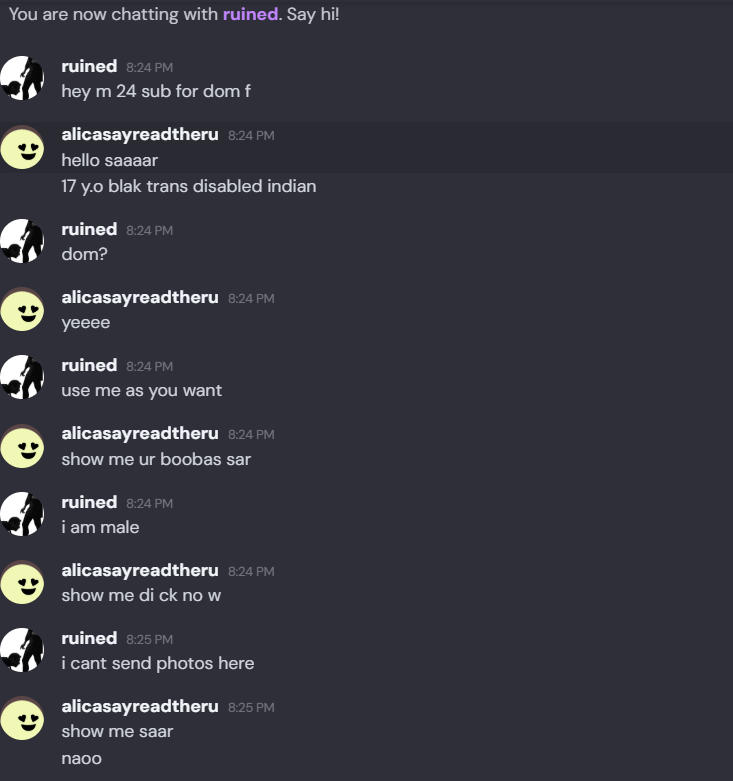Image resolution: width=733 pixels, height=781 pixels.
Task: Open the ruined username above 'dom?'
Action: [89, 230]
